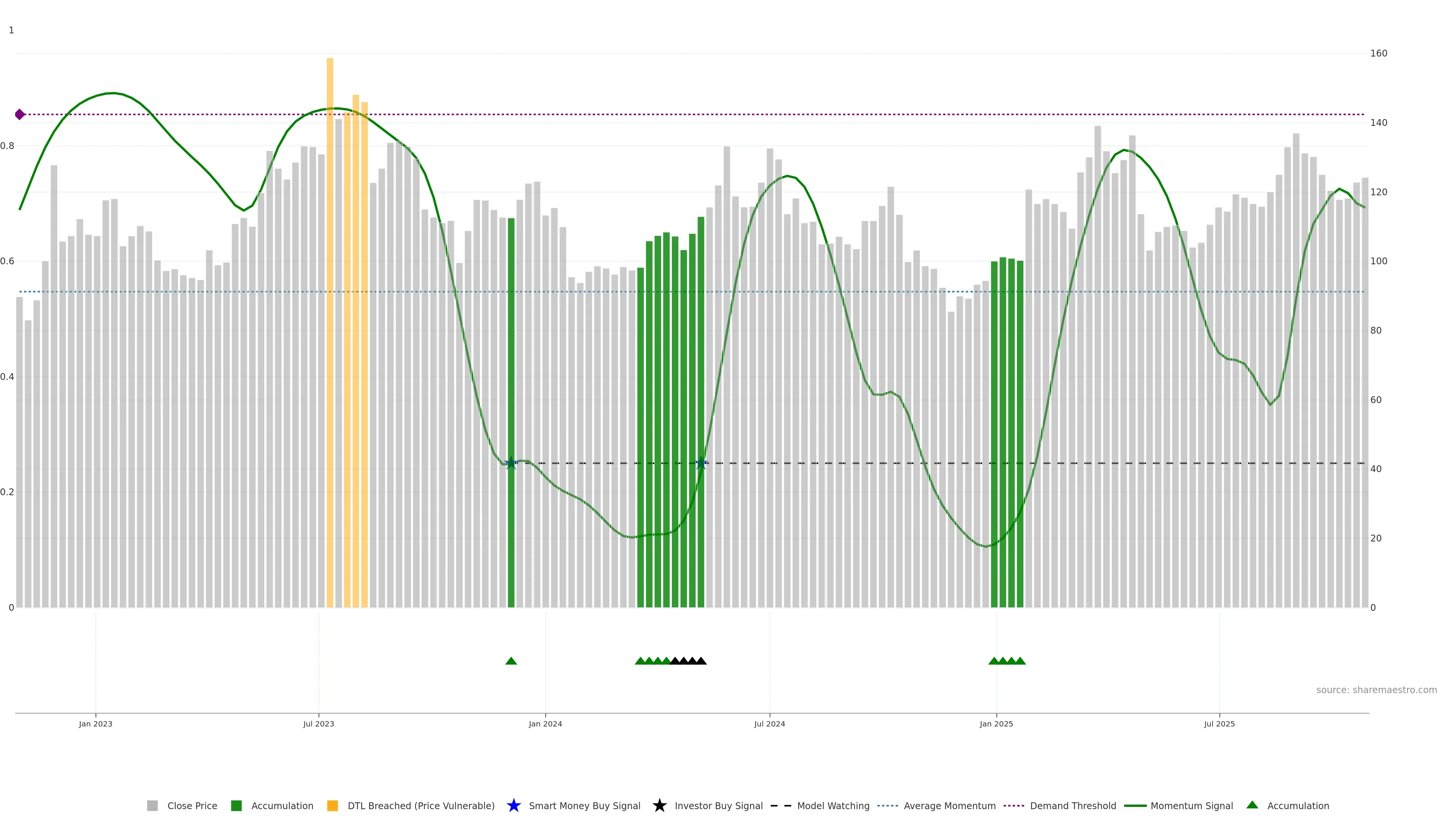Click the purple diamond Demand Threshold marker
Image resolution: width=1456 pixels, height=819 pixels.
20,115
